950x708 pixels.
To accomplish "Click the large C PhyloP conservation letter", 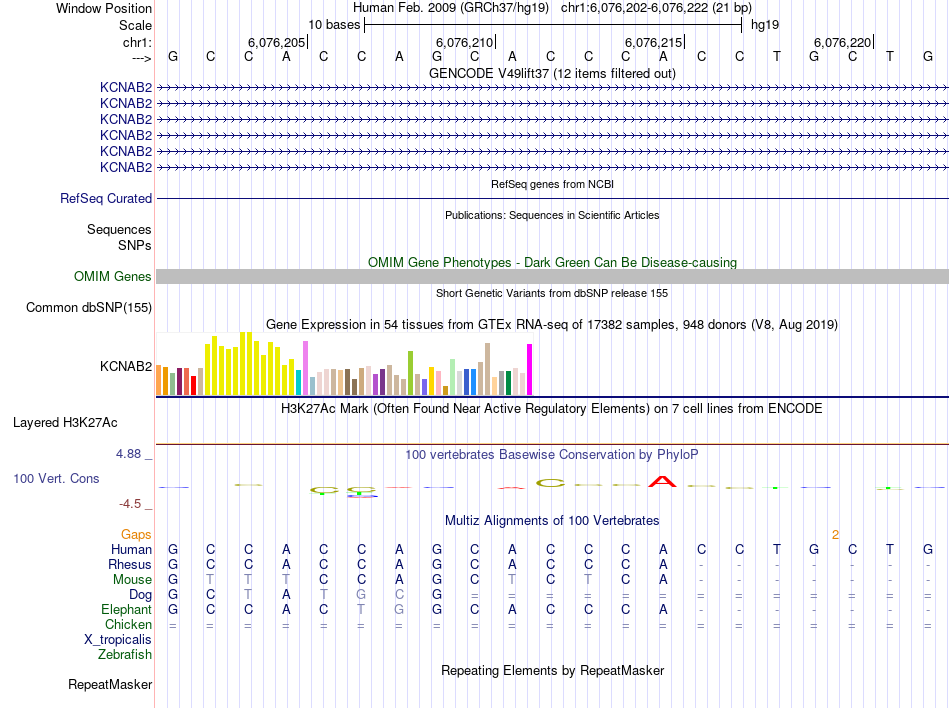I will (x=551, y=483).
